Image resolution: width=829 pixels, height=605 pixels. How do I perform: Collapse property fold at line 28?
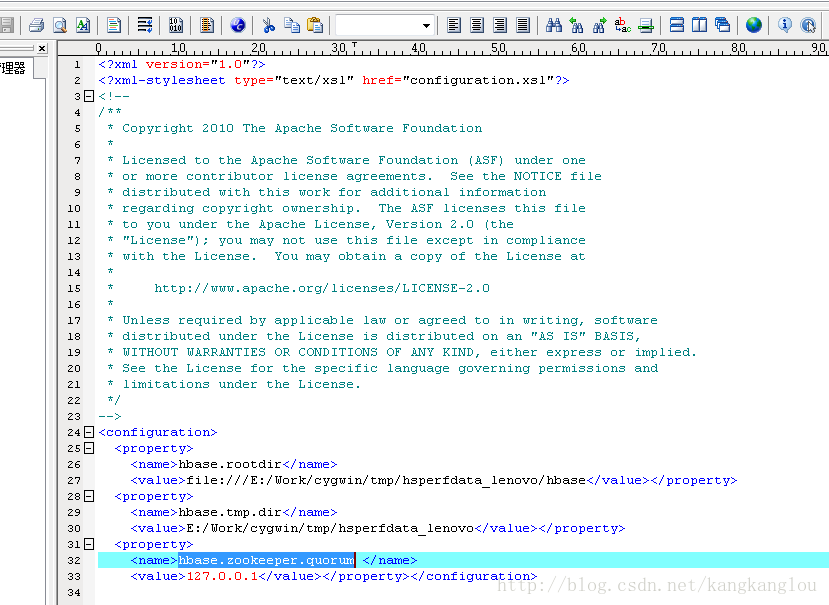[x=89, y=496]
